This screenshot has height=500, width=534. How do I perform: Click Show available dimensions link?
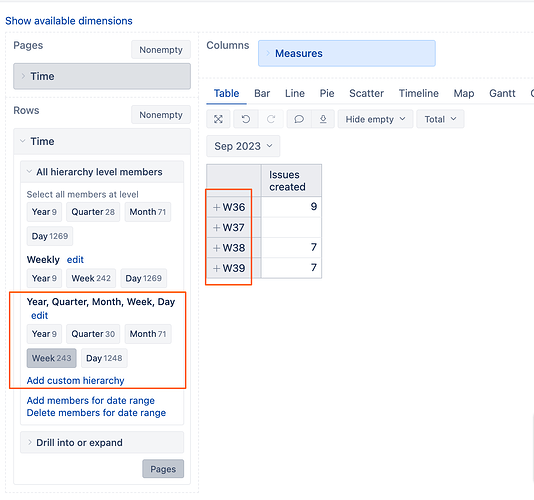tap(69, 21)
